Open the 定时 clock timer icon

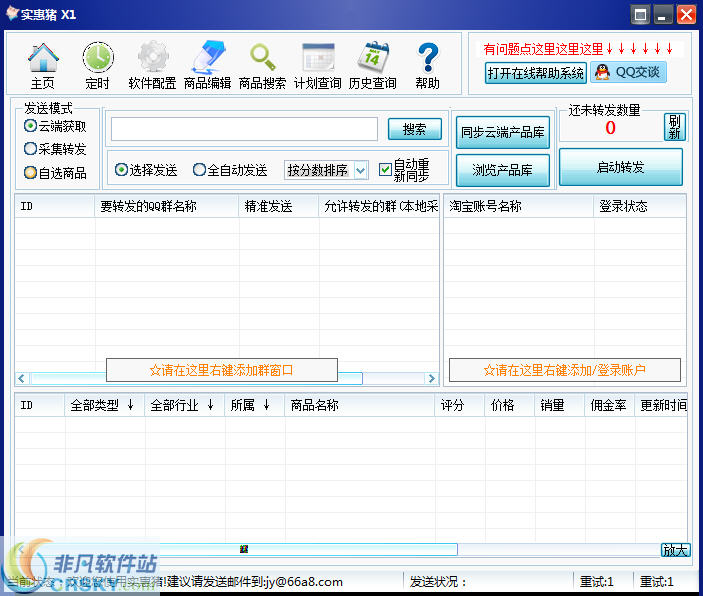97,65
